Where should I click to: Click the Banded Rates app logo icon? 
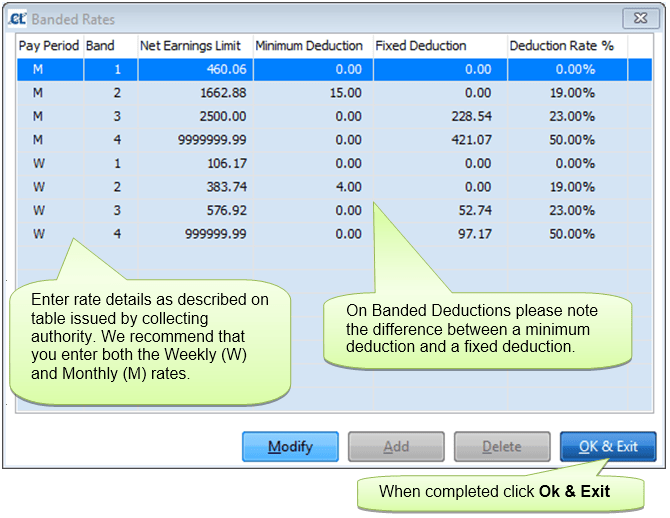(18, 19)
